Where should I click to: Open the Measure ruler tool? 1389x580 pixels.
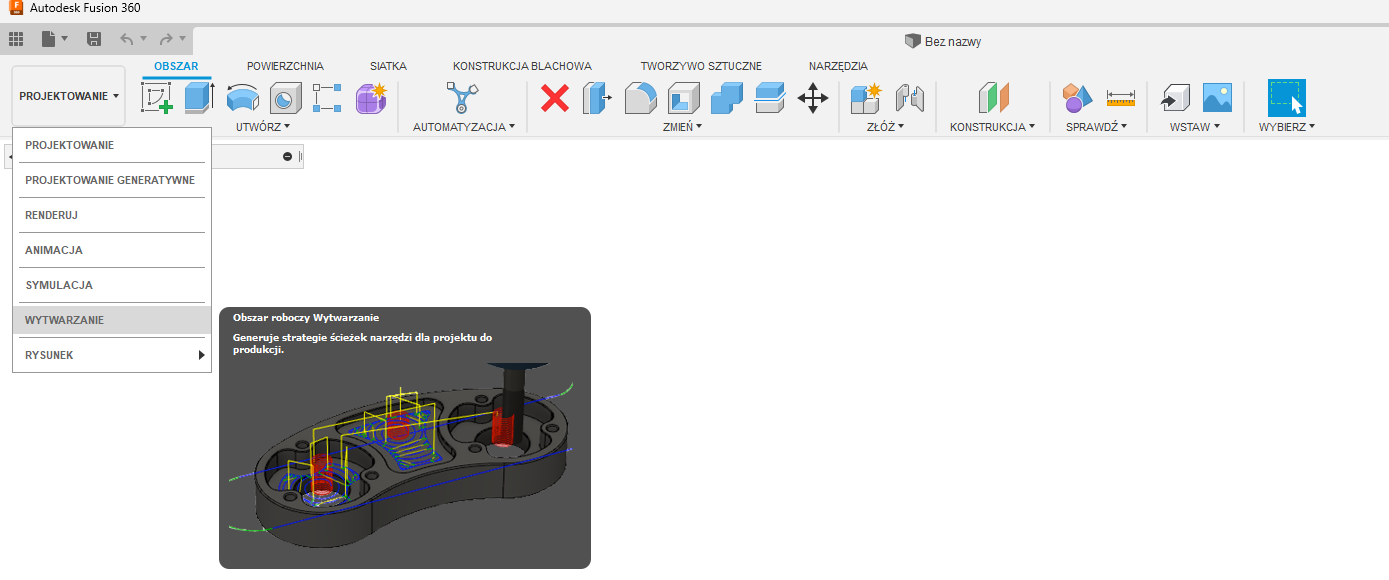click(x=1121, y=98)
